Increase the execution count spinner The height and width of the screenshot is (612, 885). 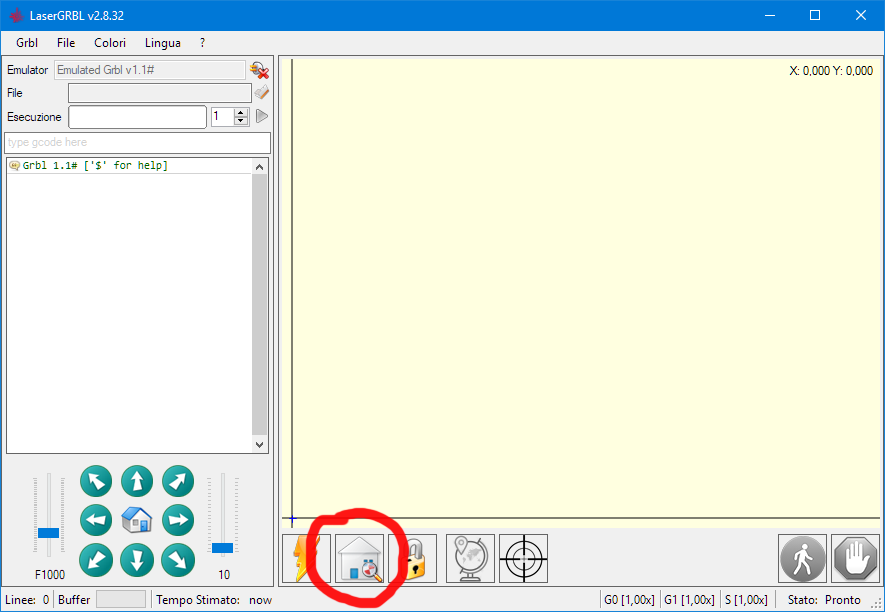click(x=240, y=112)
